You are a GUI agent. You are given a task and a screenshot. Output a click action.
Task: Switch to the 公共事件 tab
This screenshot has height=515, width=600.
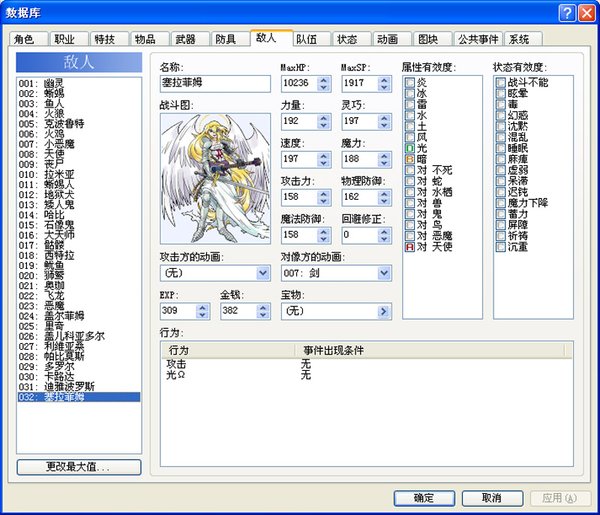478,39
